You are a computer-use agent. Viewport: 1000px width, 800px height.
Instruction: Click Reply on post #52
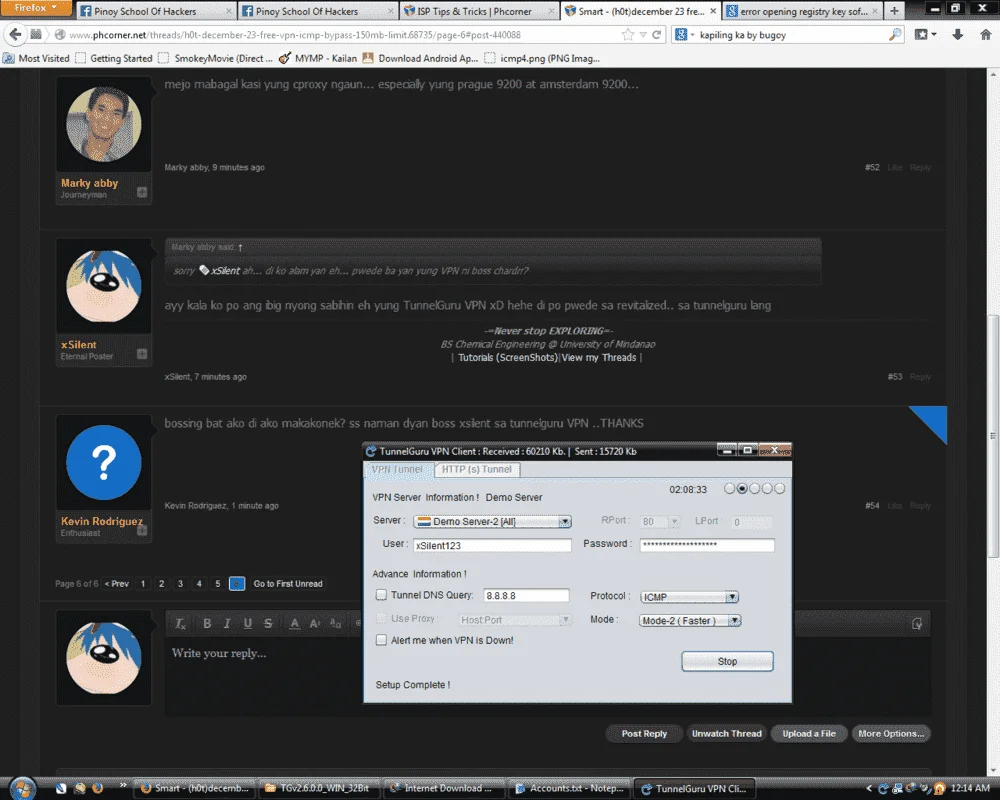920,167
